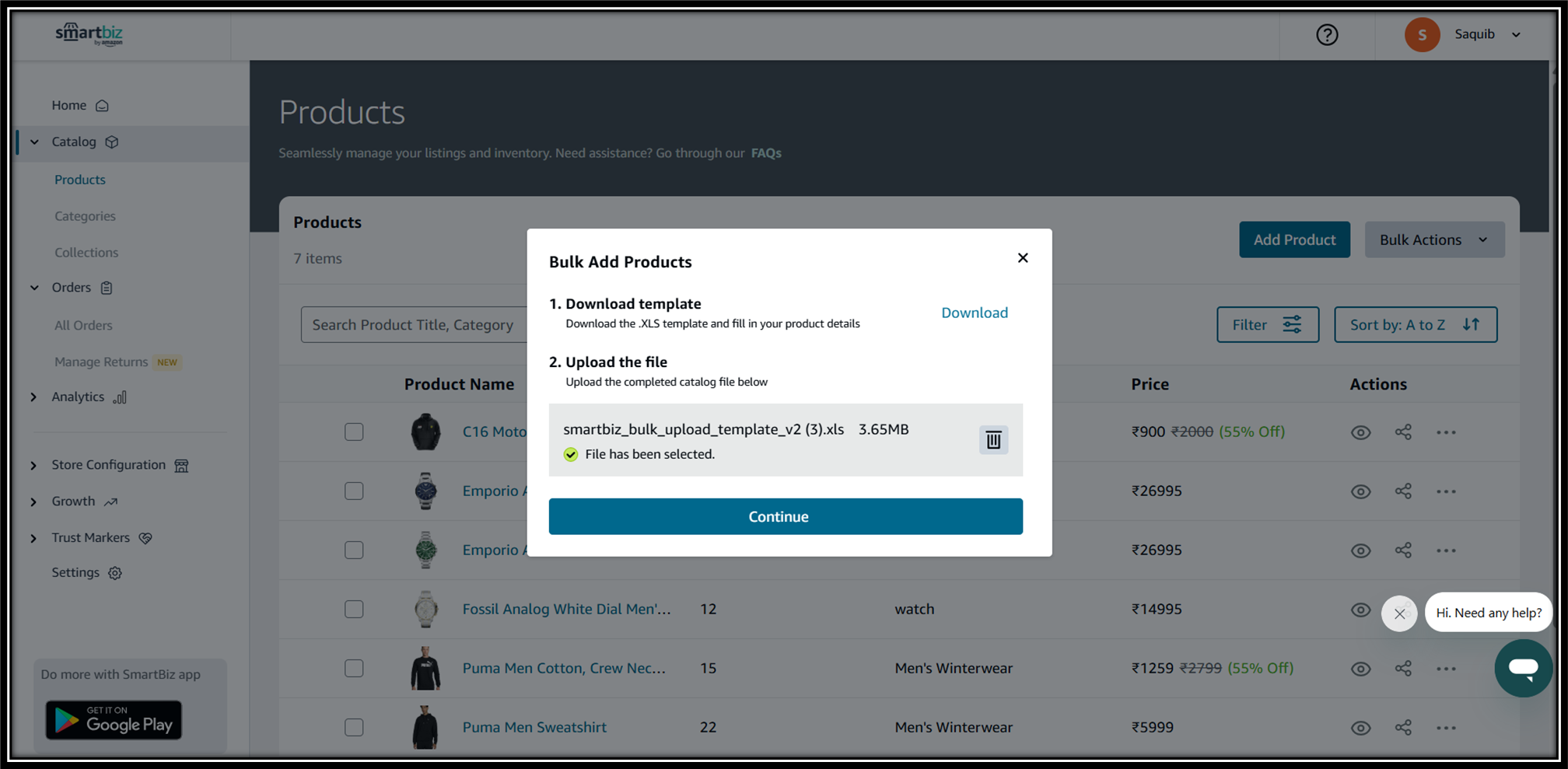Open All Orders in sidebar
This screenshot has height=769, width=1568.
pyautogui.click(x=83, y=325)
